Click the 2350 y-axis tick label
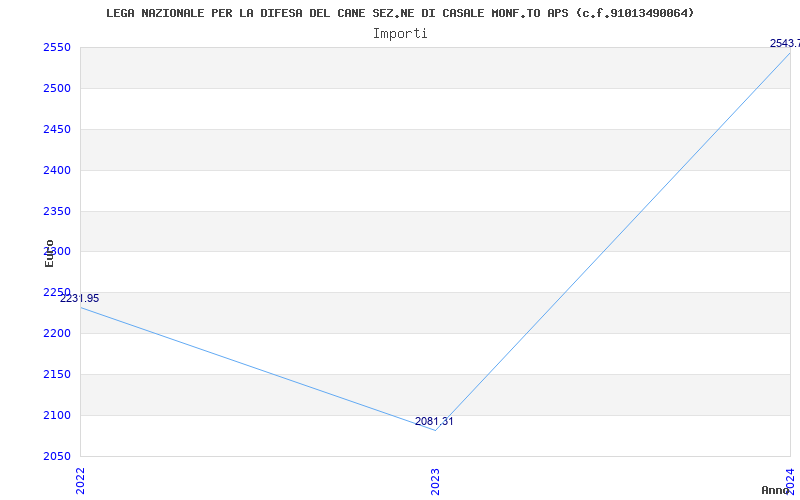The width and height of the screenshot is (800, 500). point(56,211)
